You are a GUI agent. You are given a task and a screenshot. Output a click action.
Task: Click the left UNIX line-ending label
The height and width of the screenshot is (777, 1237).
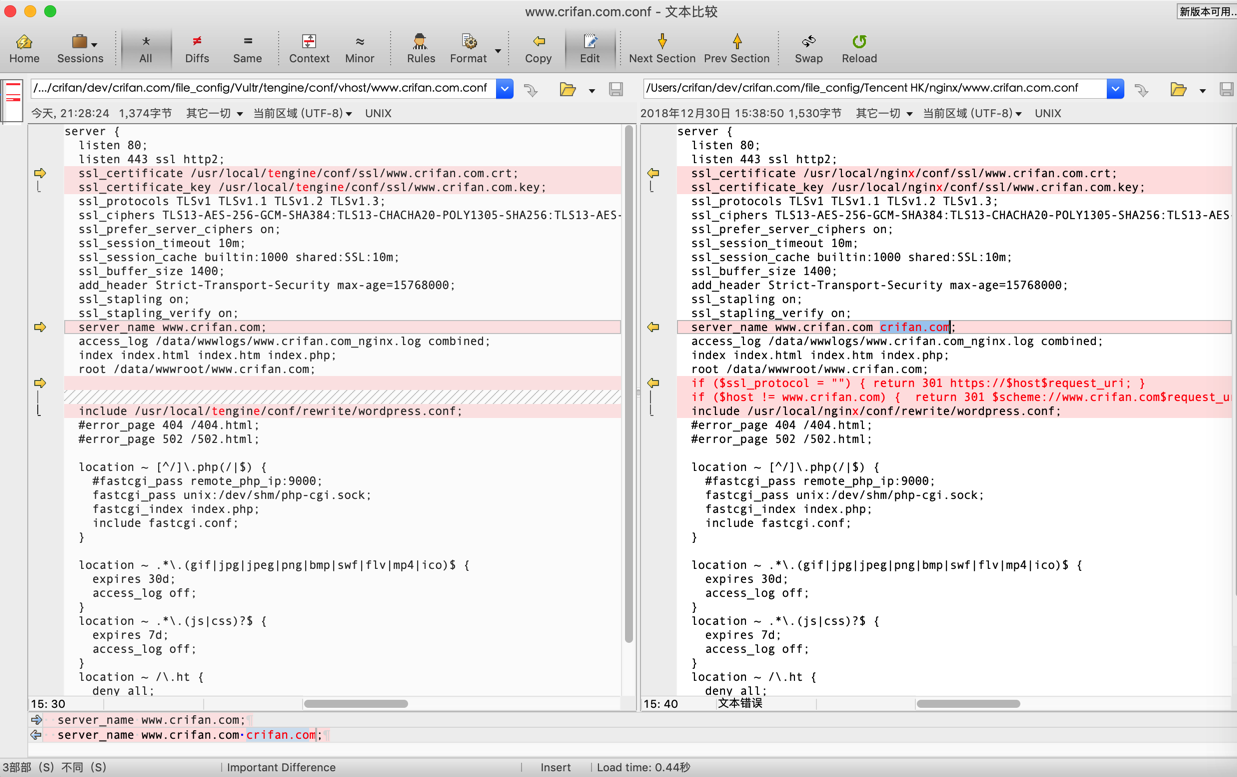(x=378, y=114)
